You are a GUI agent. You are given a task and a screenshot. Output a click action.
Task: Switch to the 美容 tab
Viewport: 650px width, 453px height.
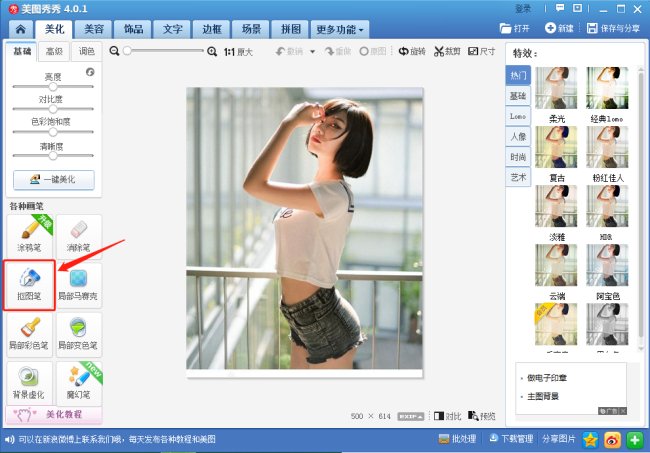point(94,29)
